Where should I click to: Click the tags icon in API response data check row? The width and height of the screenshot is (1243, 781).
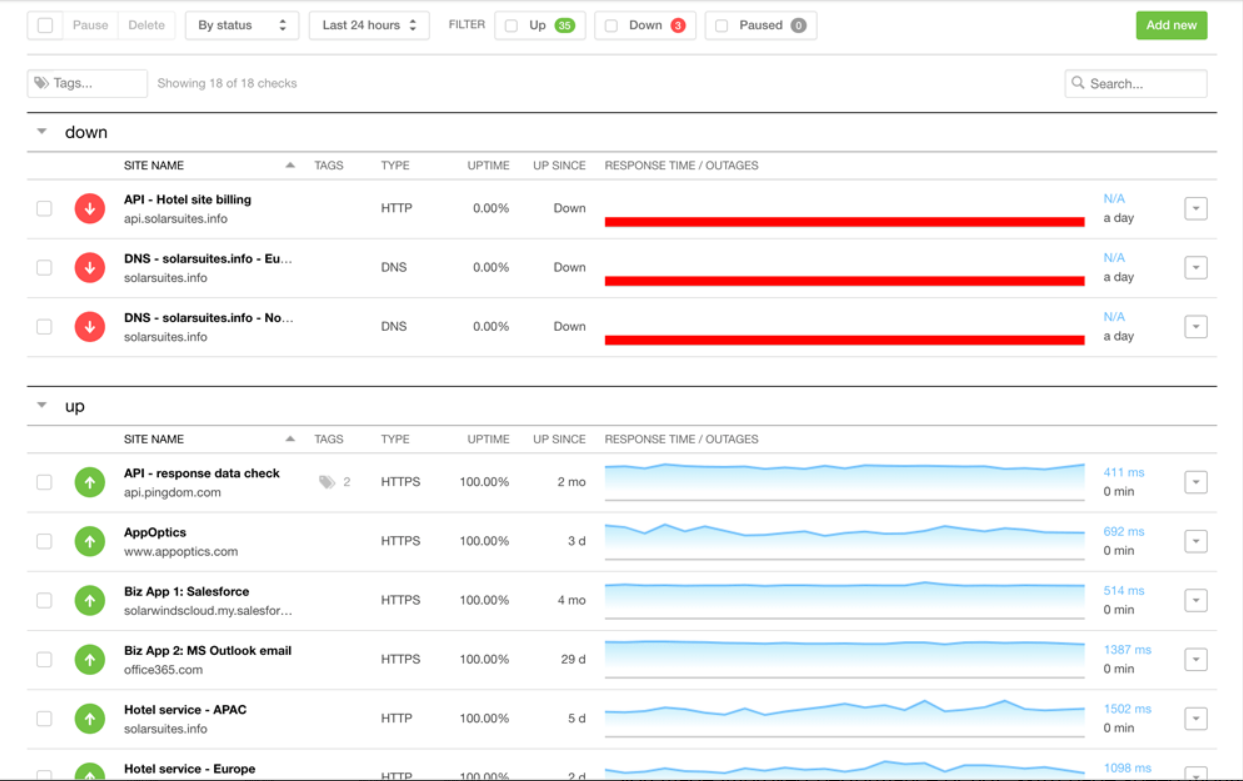327,482
